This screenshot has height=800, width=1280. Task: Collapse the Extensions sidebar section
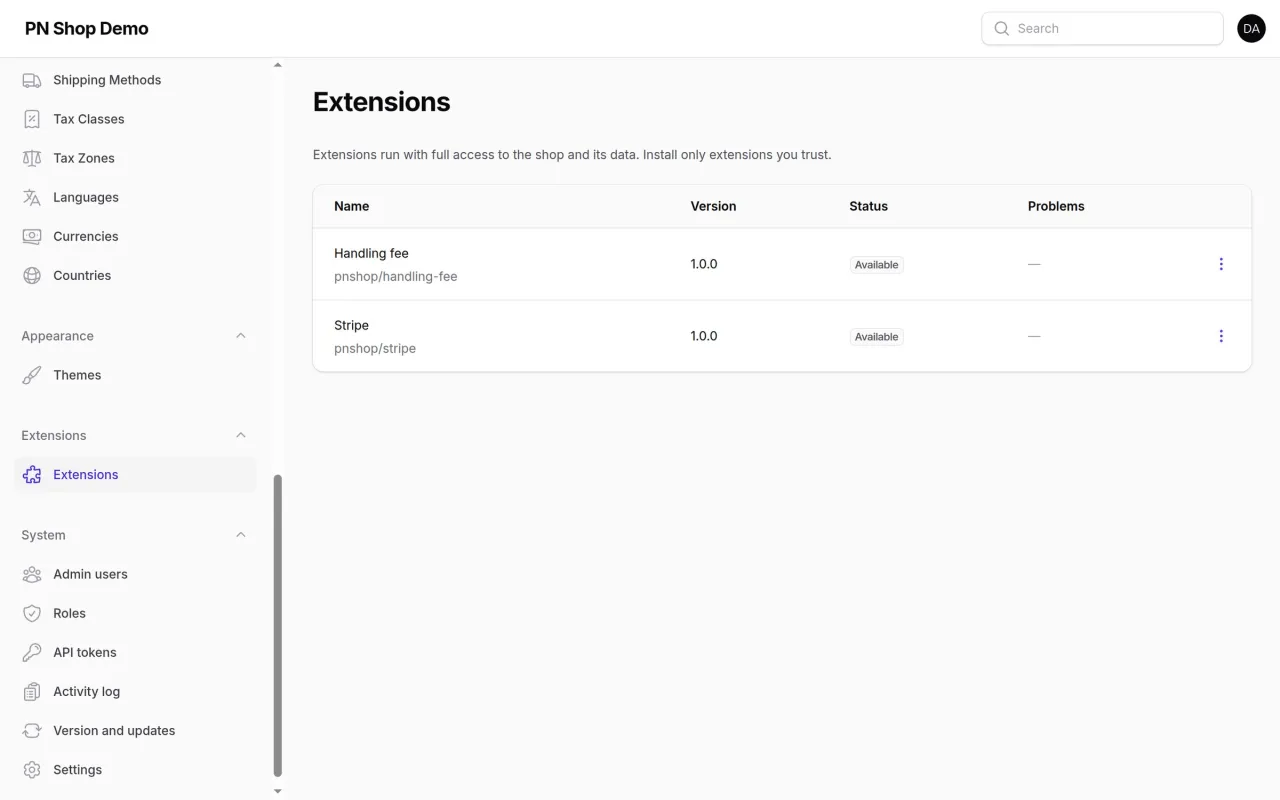pyautogui.click(x=240, y=435)
